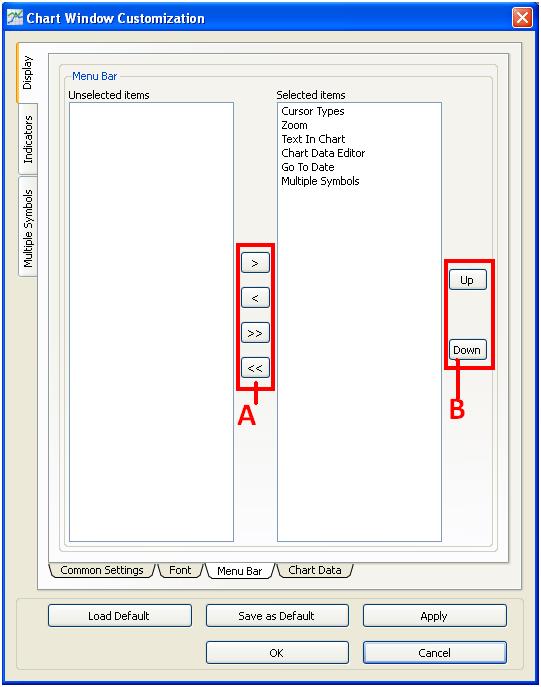Select the Display vertical tab

(x=28, y=73)
